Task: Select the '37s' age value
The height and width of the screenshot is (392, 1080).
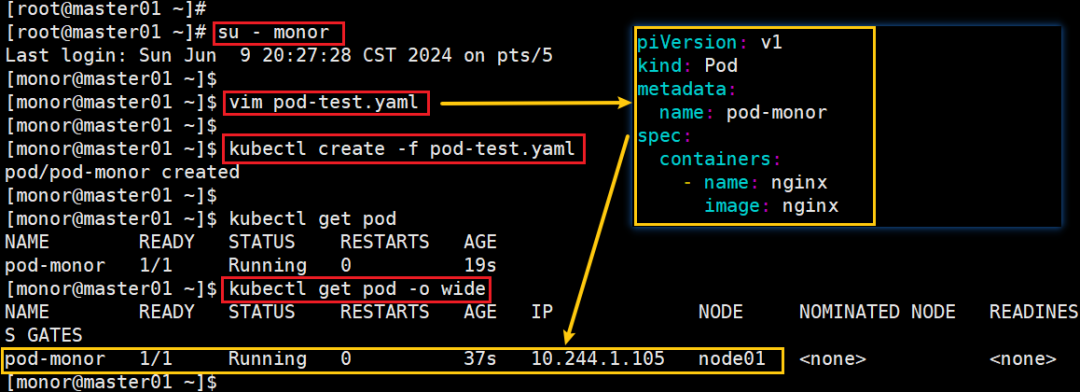Action: 480,359
